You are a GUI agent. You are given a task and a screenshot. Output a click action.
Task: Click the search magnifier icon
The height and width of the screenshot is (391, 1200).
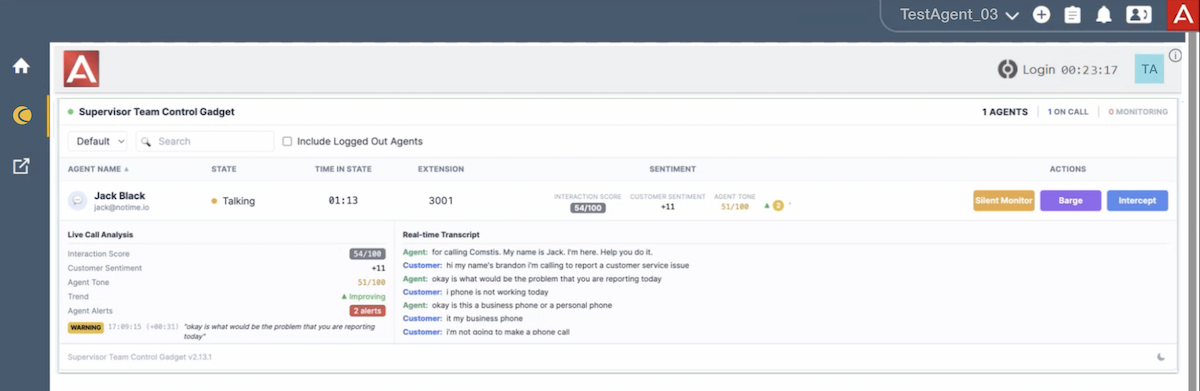coord(146,141)
